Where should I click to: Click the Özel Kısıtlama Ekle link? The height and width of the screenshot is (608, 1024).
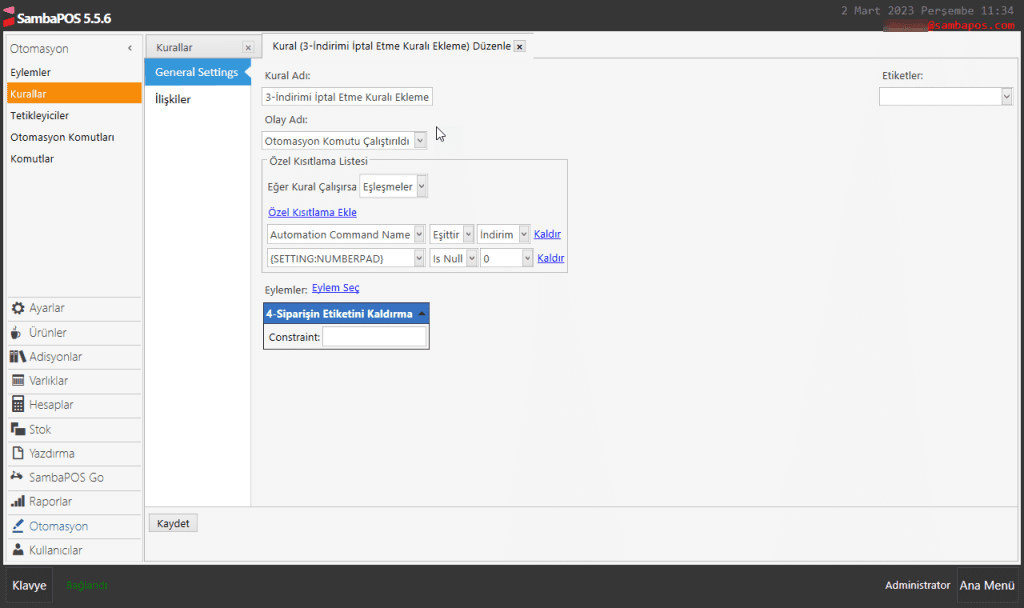click(x=312, y=212)
